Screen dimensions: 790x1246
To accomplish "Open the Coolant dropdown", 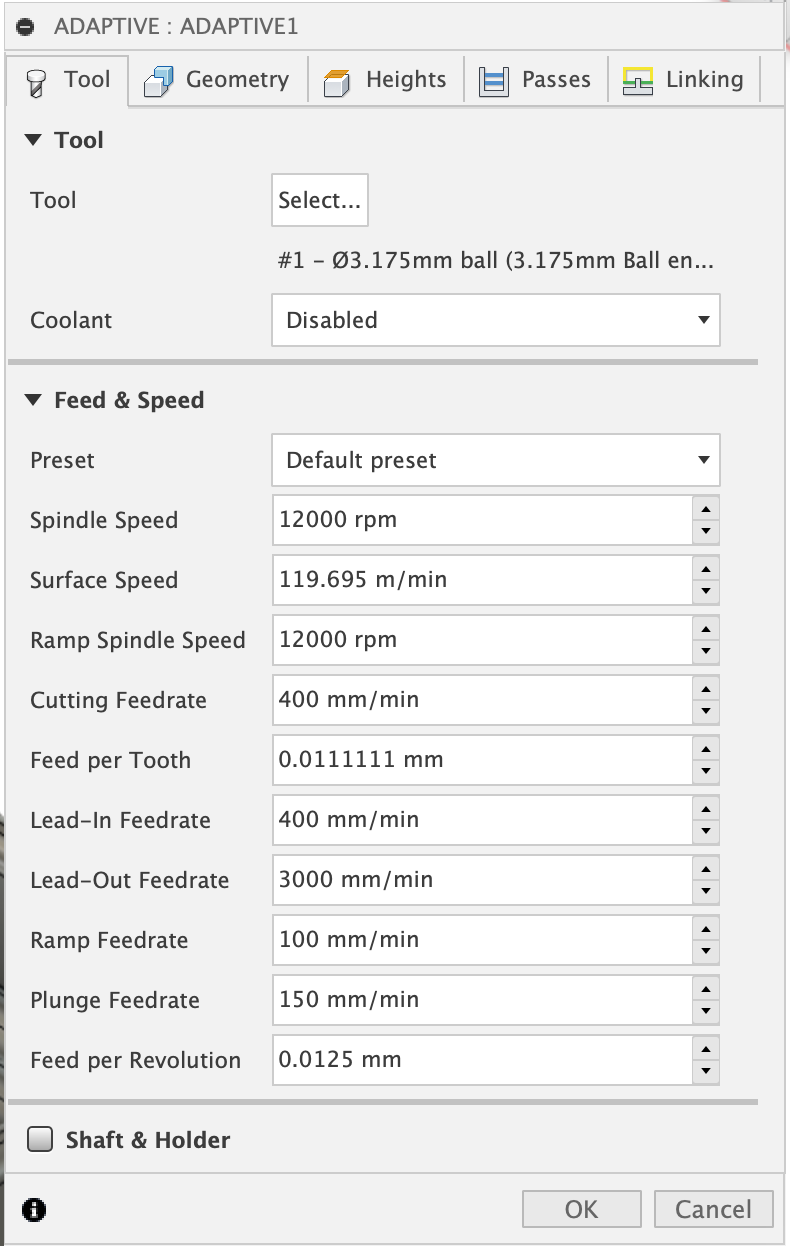I will 495,321.
